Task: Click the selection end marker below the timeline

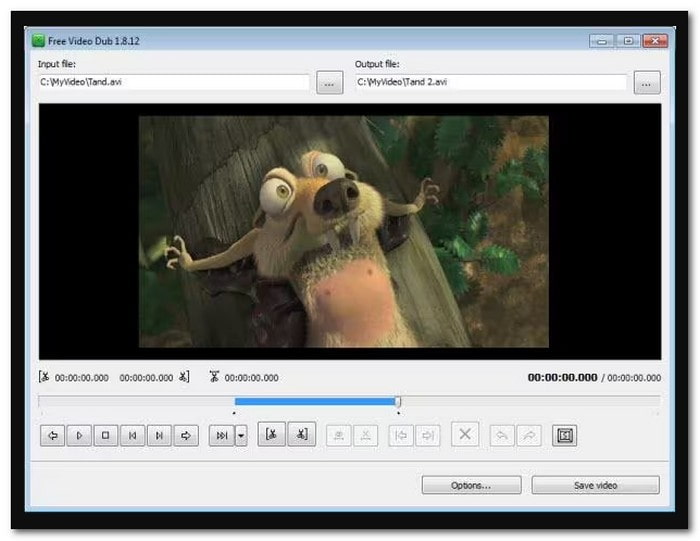Action: click(x=398, y=413)
